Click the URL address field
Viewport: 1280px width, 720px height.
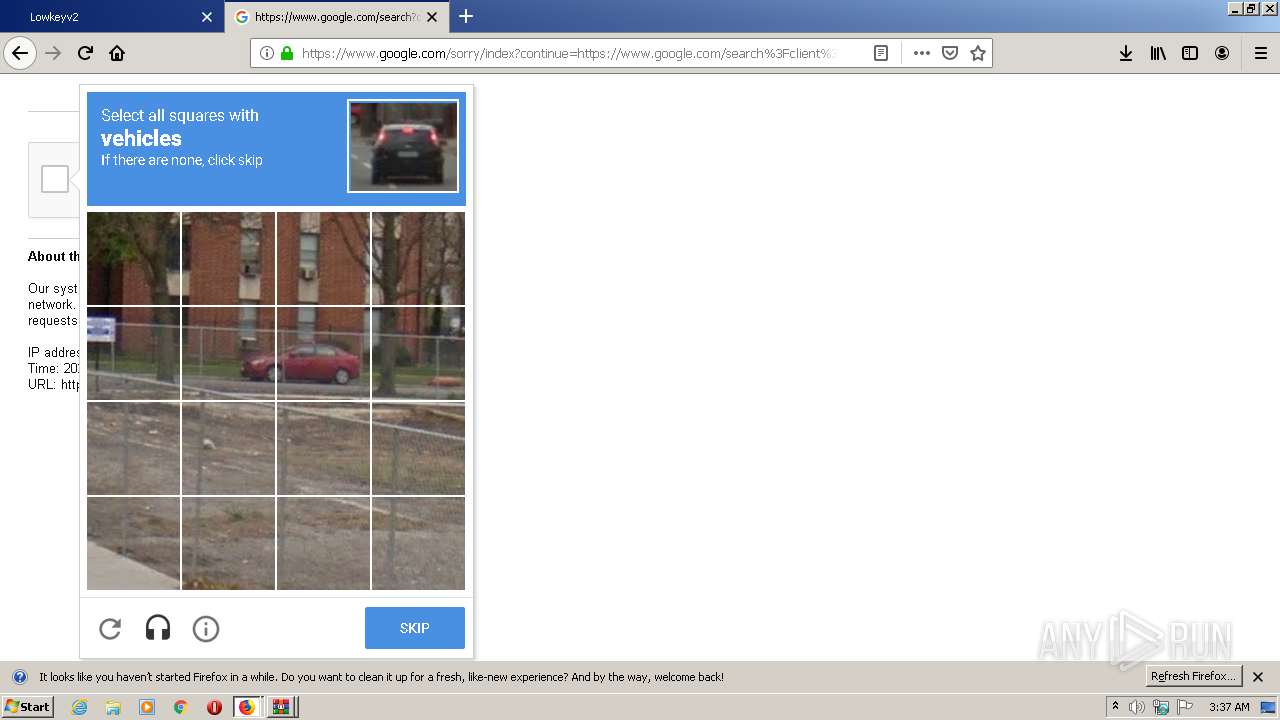570,53
